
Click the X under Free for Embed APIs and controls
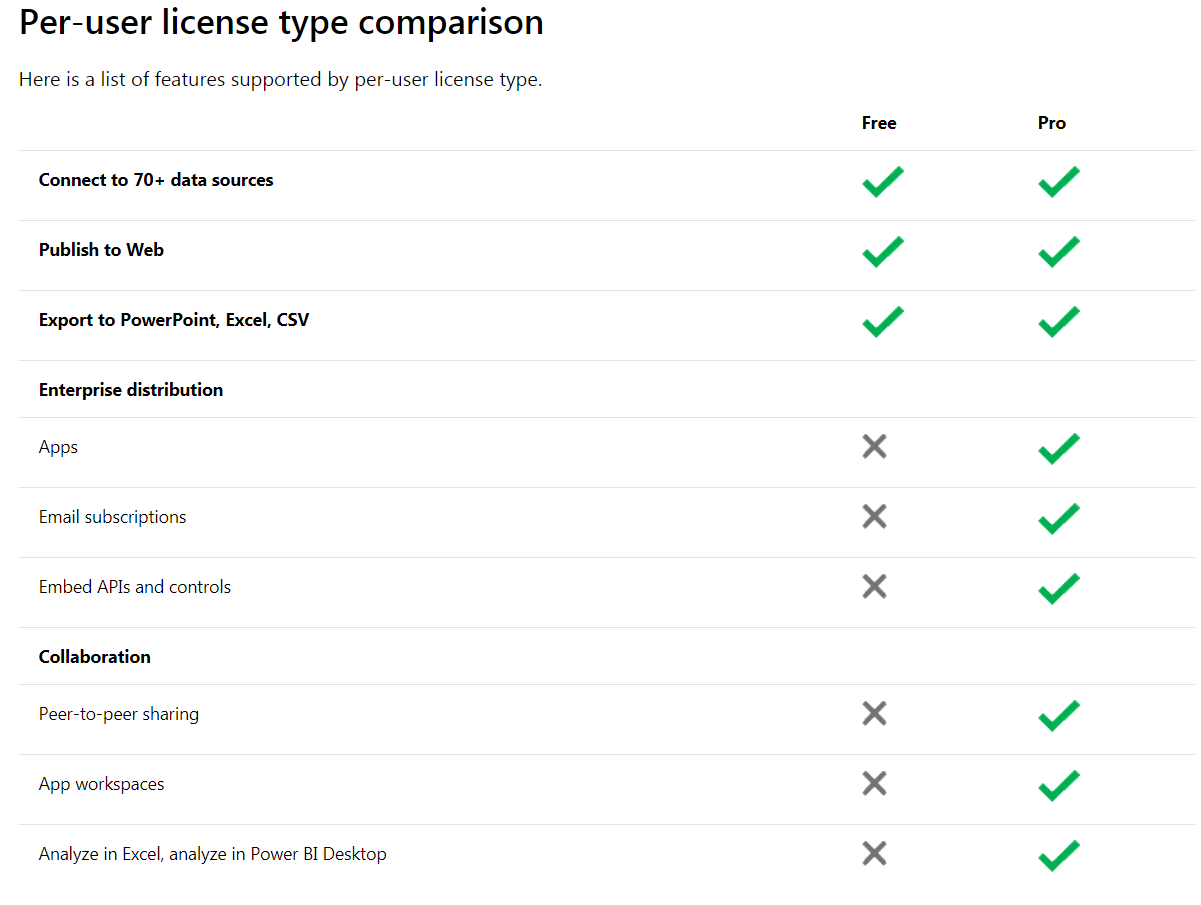(874, 586)
